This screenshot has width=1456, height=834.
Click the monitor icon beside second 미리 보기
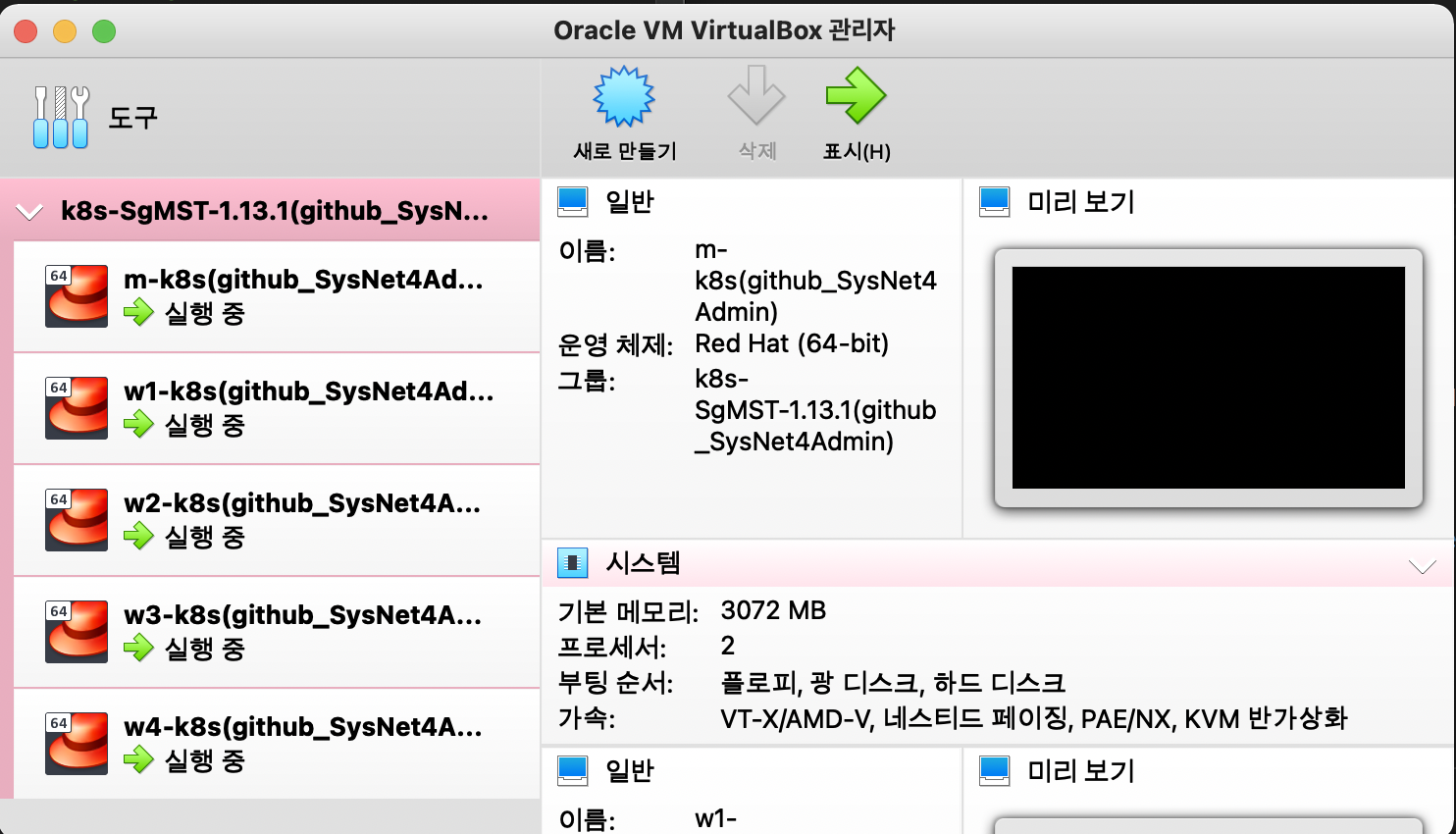point(995,771)
